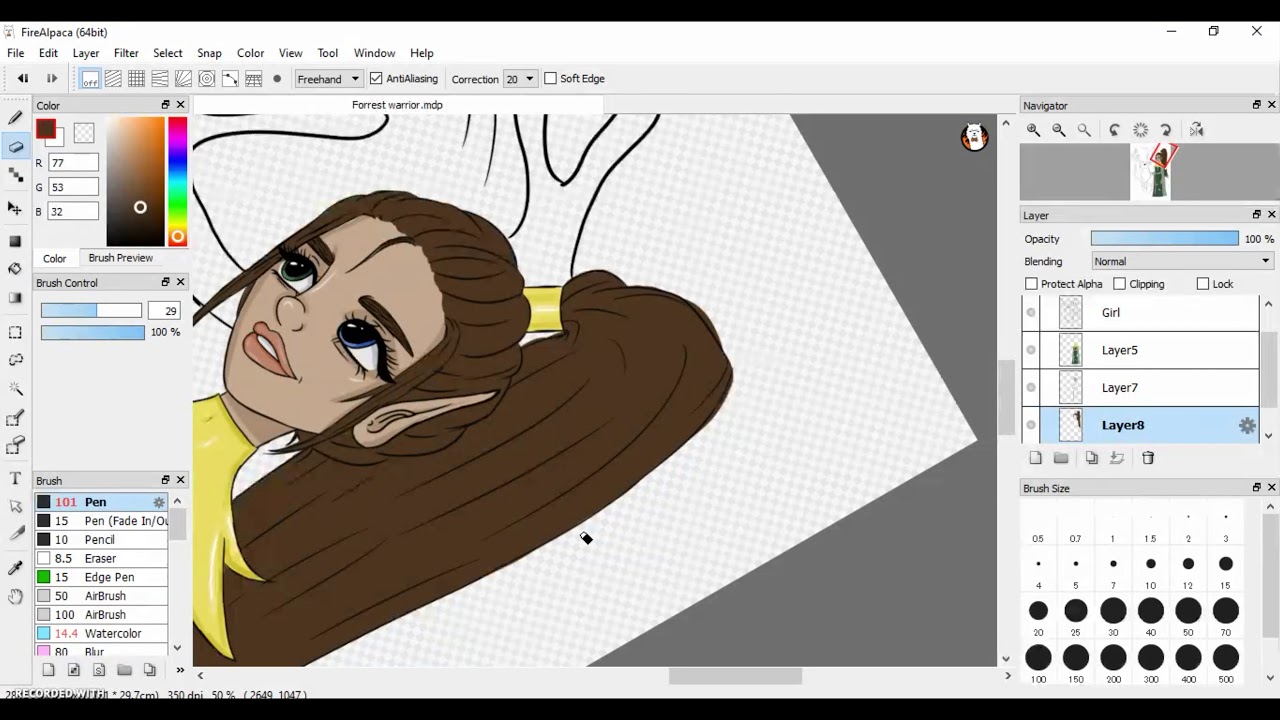Select the Edge Pen brush
1280x720 pixels.
tap(102, 578)
